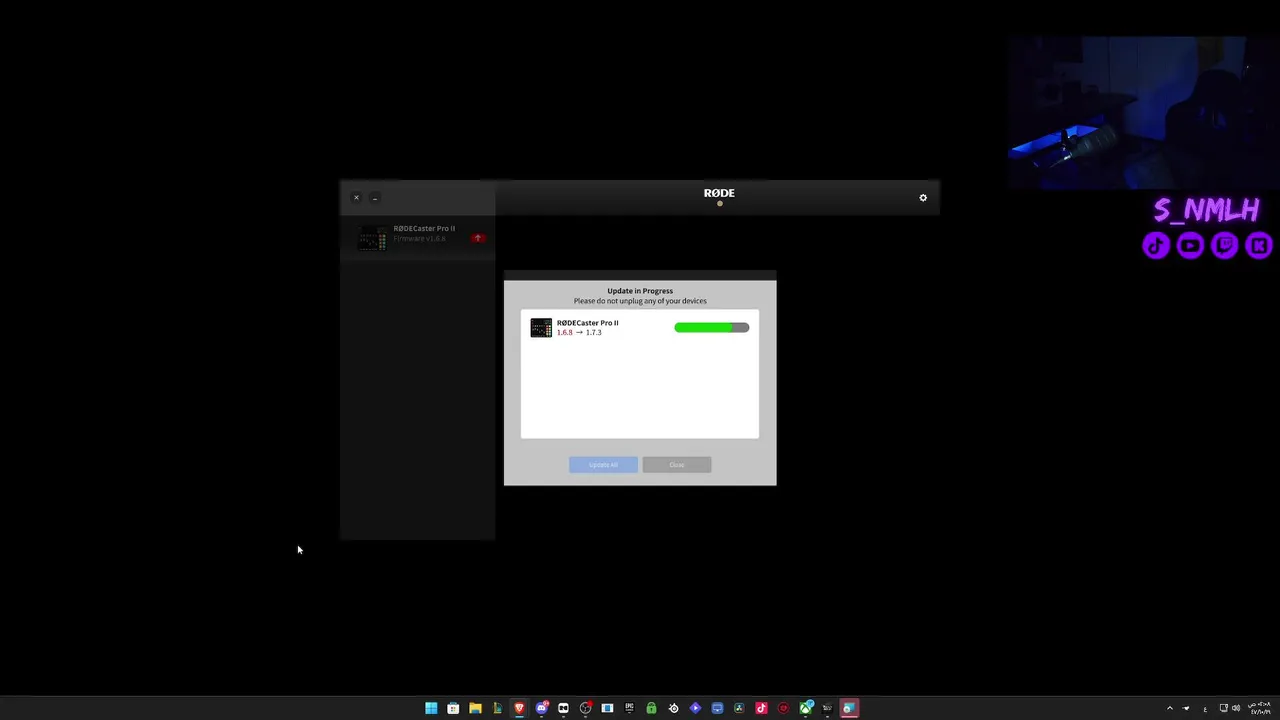
Task: Open the red circle app in the taskbar
Action: (x=783, y=708)
